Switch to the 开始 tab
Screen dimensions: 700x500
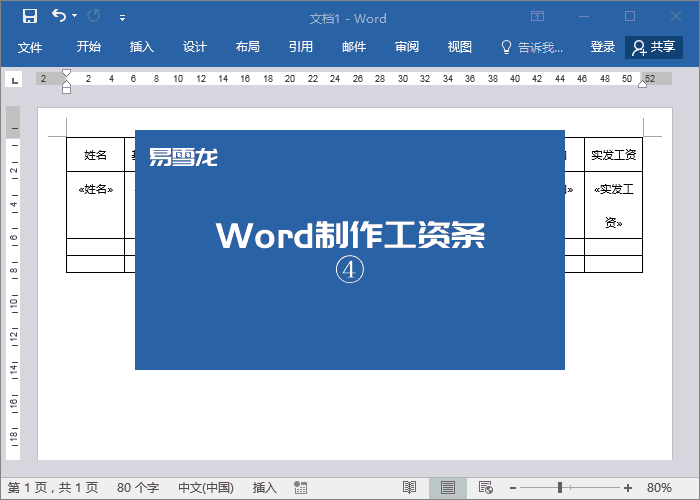coord(88,47)
